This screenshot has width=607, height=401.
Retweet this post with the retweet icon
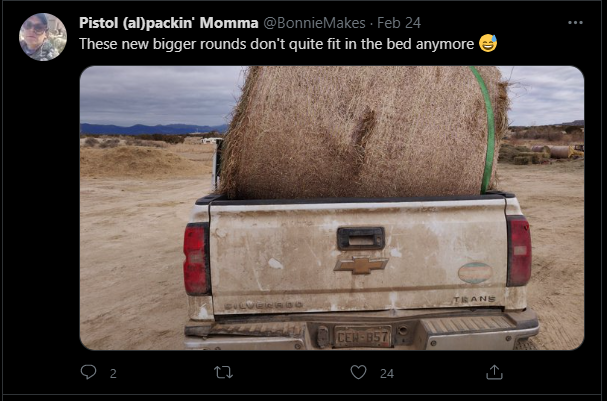(x=223, y=372)
